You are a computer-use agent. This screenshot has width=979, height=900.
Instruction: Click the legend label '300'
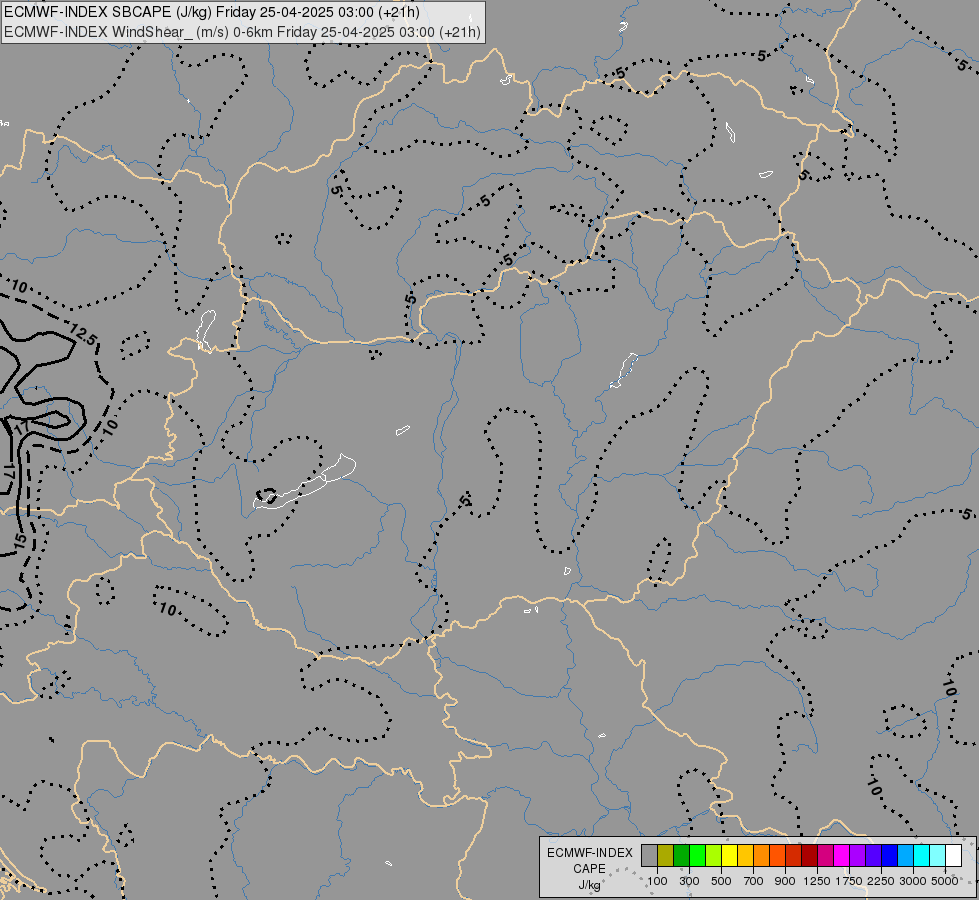click(x=689, y=881)
